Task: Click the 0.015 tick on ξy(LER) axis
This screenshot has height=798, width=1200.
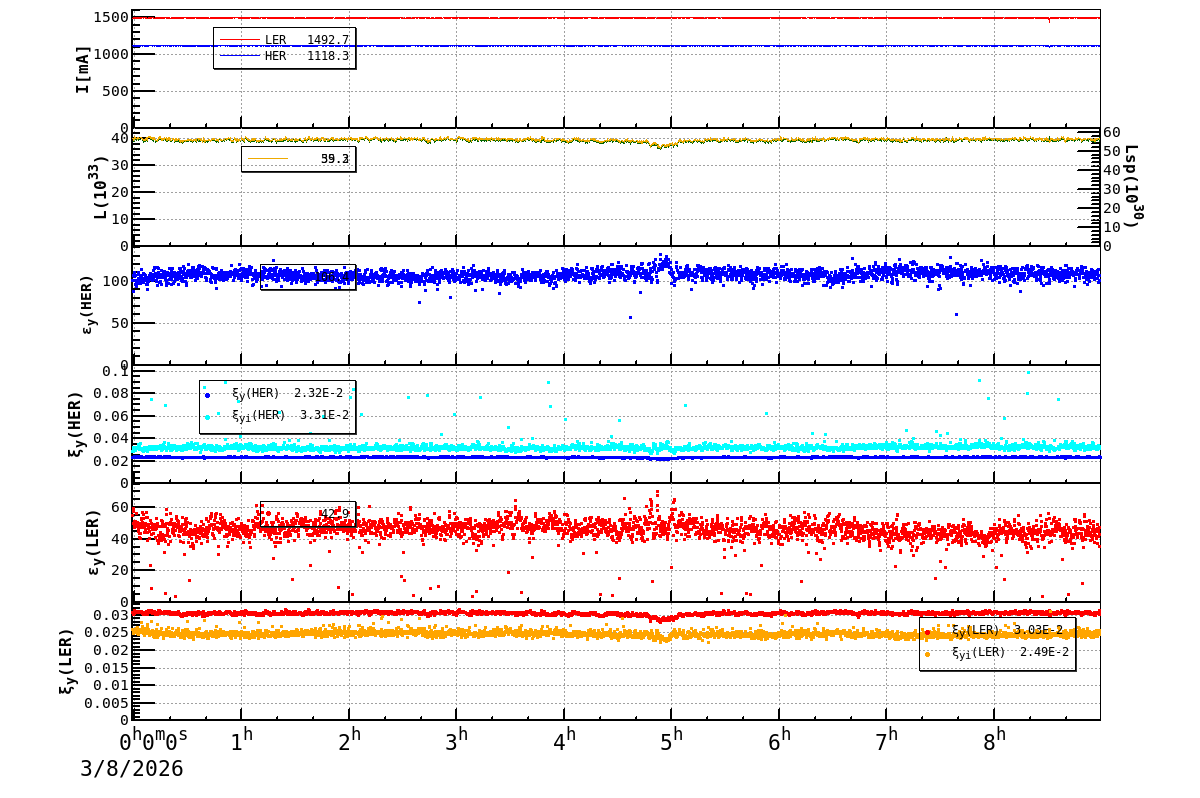Action: (106, 668)
